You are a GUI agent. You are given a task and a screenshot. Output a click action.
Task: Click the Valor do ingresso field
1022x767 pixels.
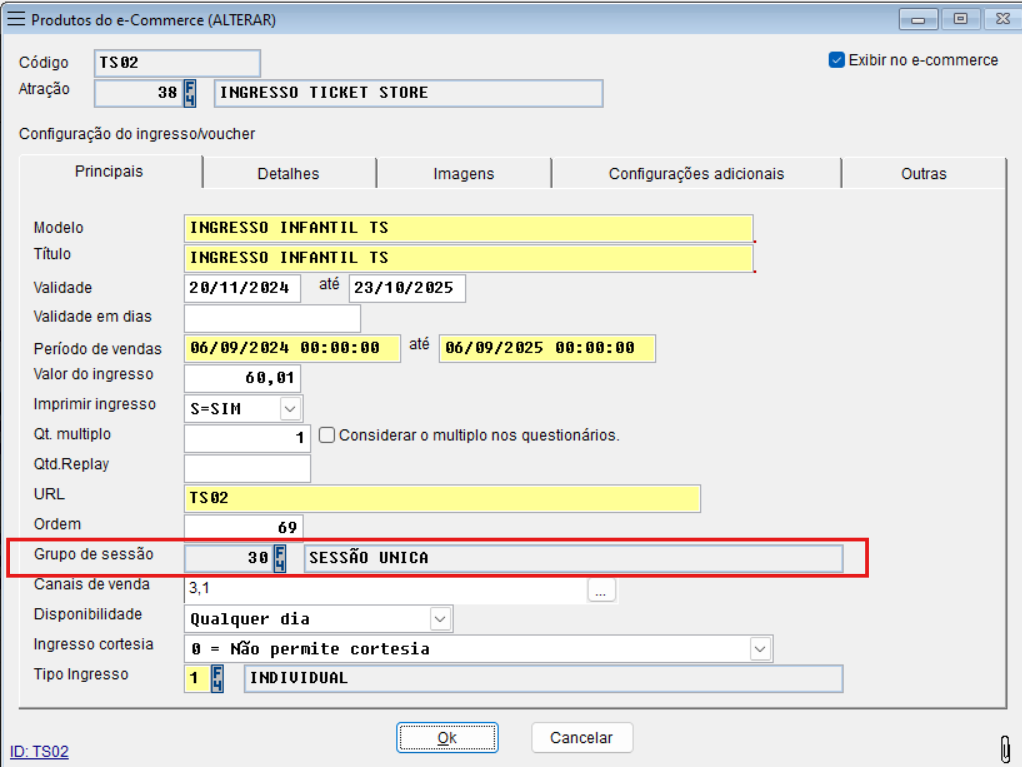click(x=242, y=378)
